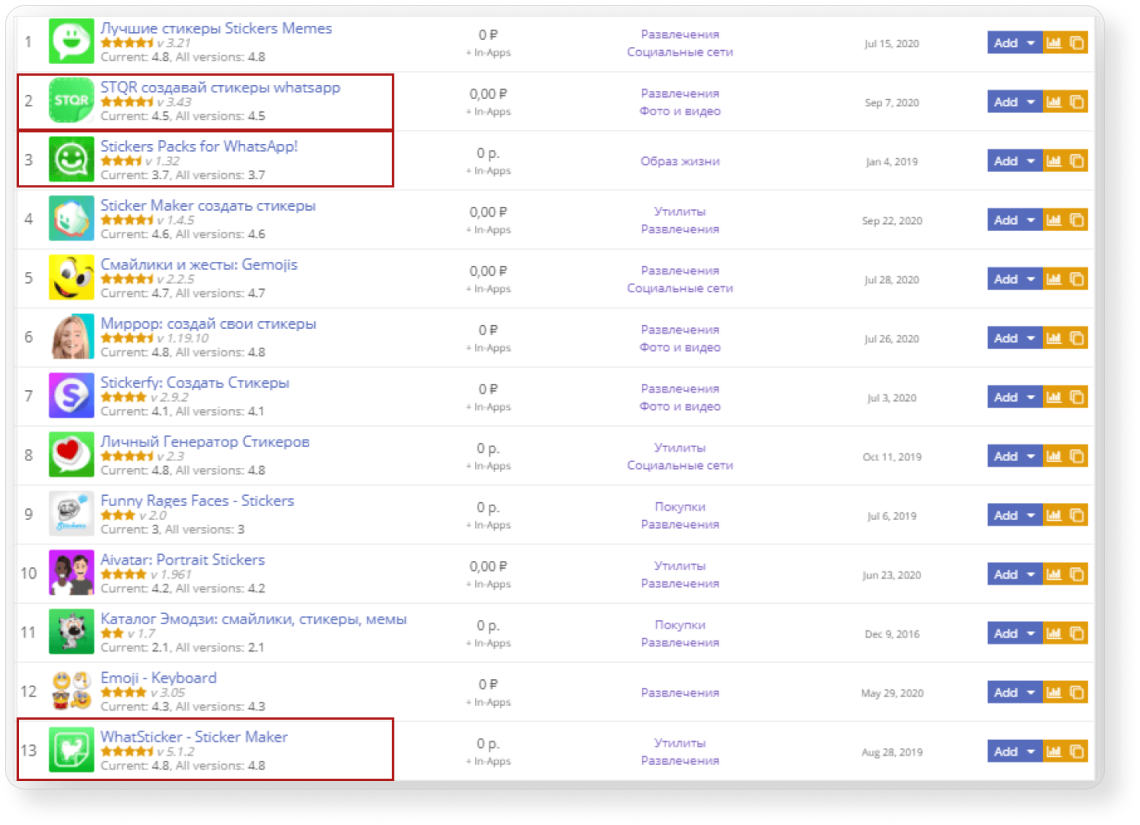This screenshot has height=825, width=1140.
Task: Expand Add dropdown for Stickerfy row
Action: pyautogui.click(x=1031, y=397)
